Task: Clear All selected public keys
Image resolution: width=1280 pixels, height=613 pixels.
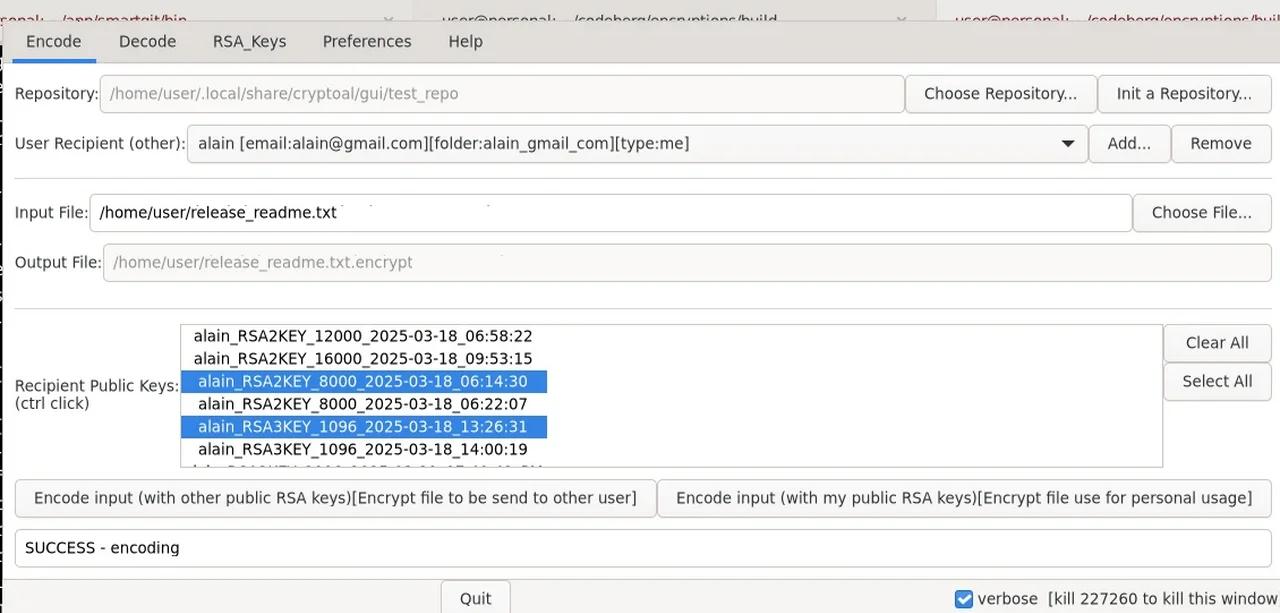Action: point(1217,342)
